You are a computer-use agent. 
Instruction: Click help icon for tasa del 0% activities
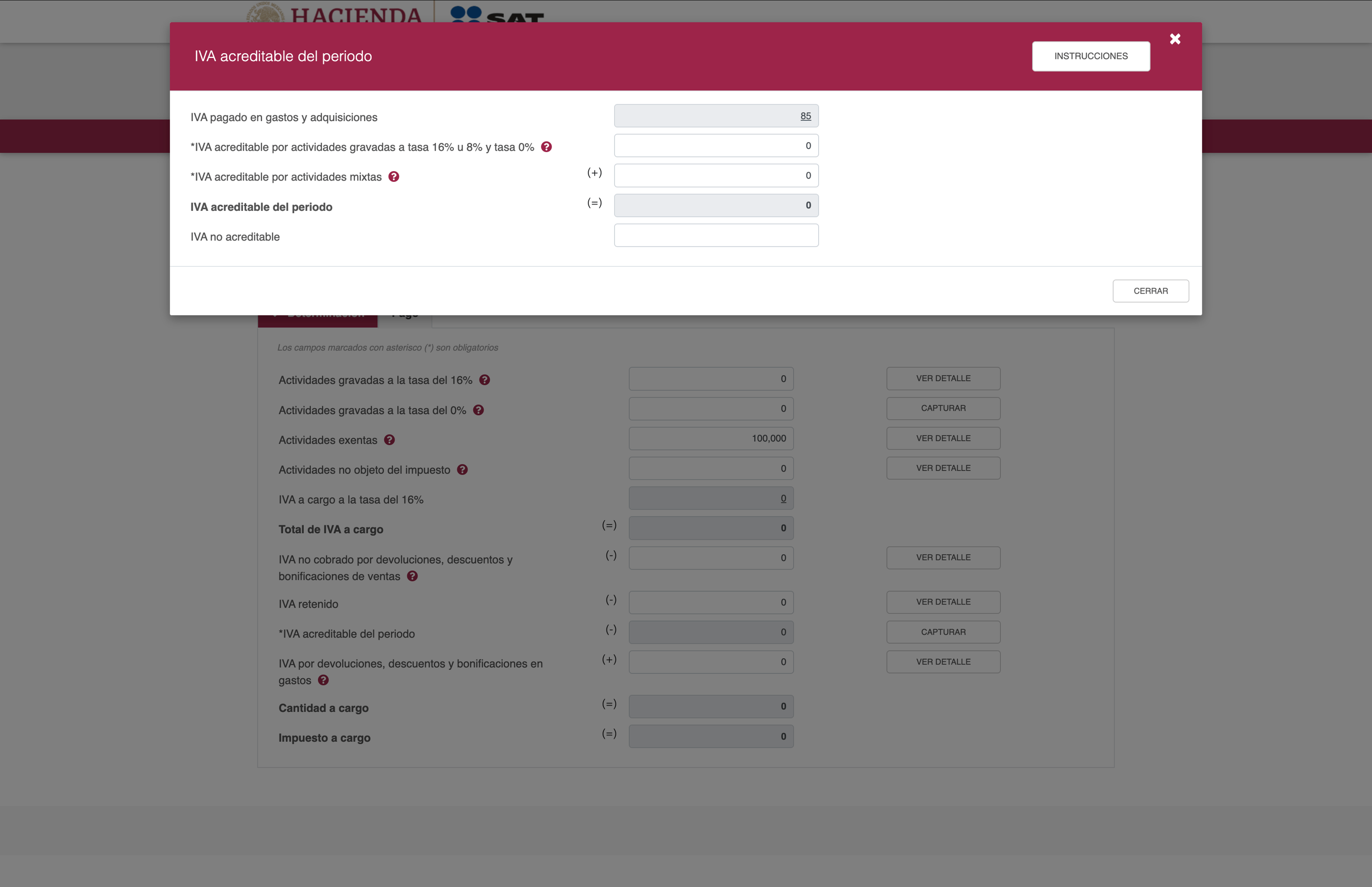point(478,410)
